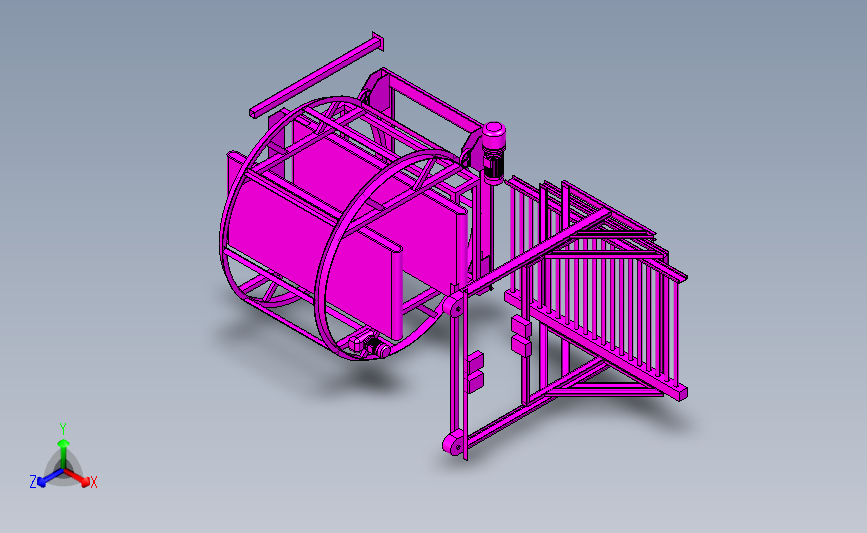Viewport: 867px width, 533px height.
Task: Select the vertical gear motor atop the column
Action: coord(494,153)
